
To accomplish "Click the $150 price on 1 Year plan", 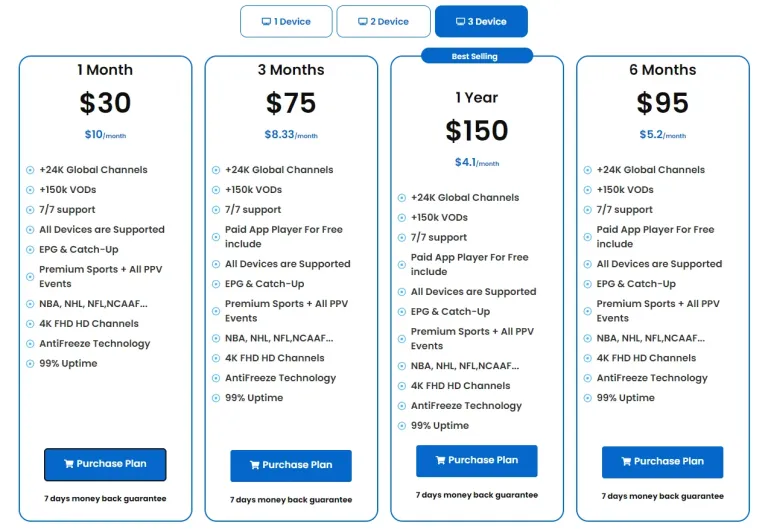I will pos(477,131).
